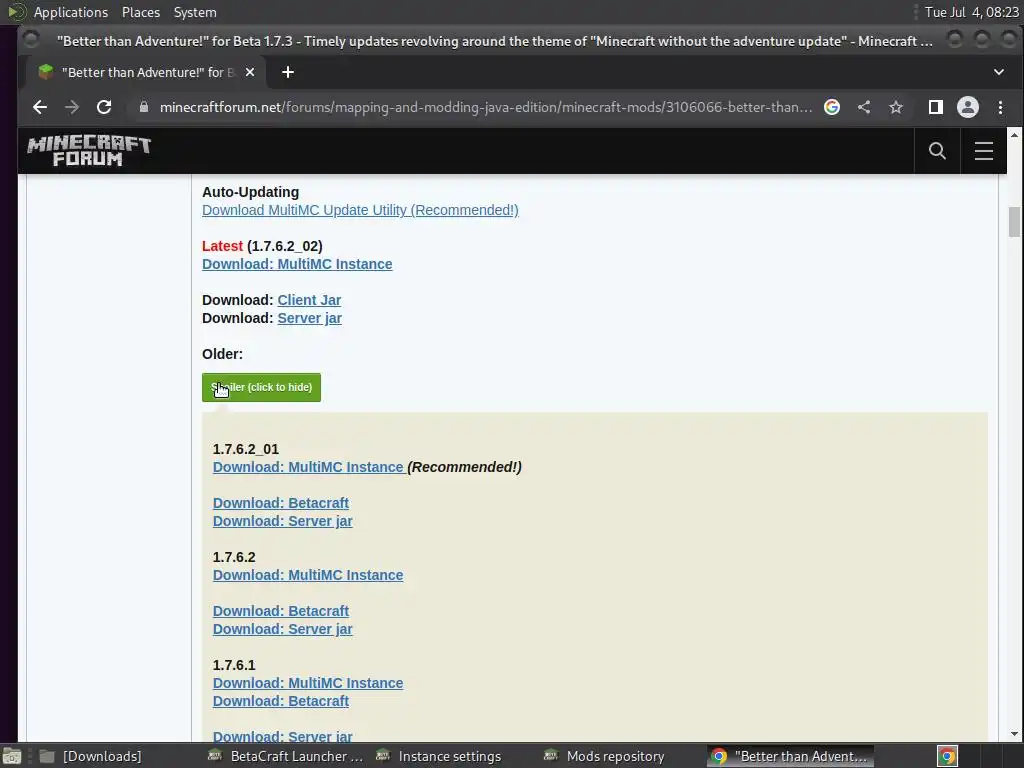
Task: Open the Chrome profile avatar
Action: 968,107
